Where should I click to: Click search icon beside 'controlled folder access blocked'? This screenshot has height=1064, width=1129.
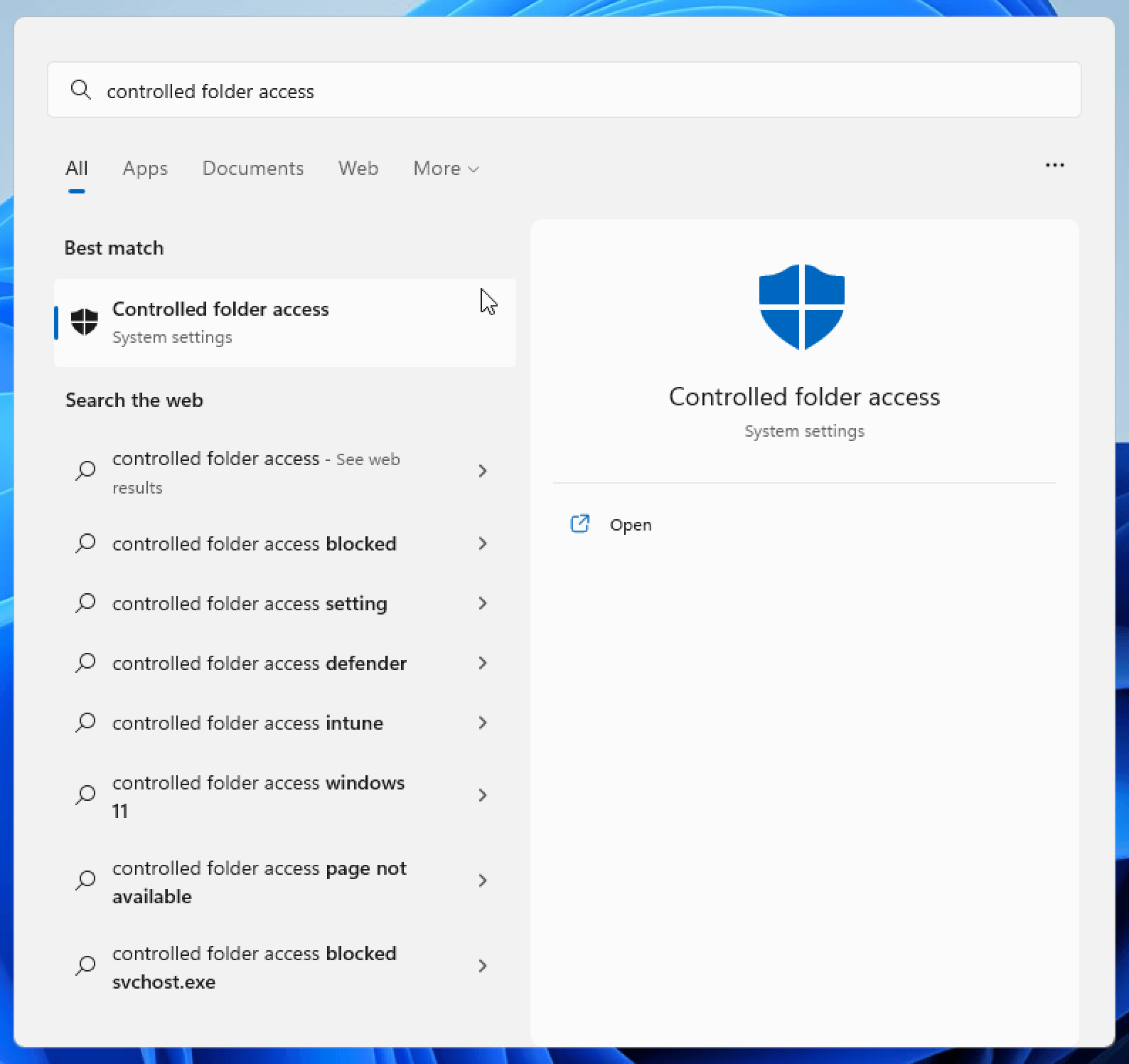(86, 543)
